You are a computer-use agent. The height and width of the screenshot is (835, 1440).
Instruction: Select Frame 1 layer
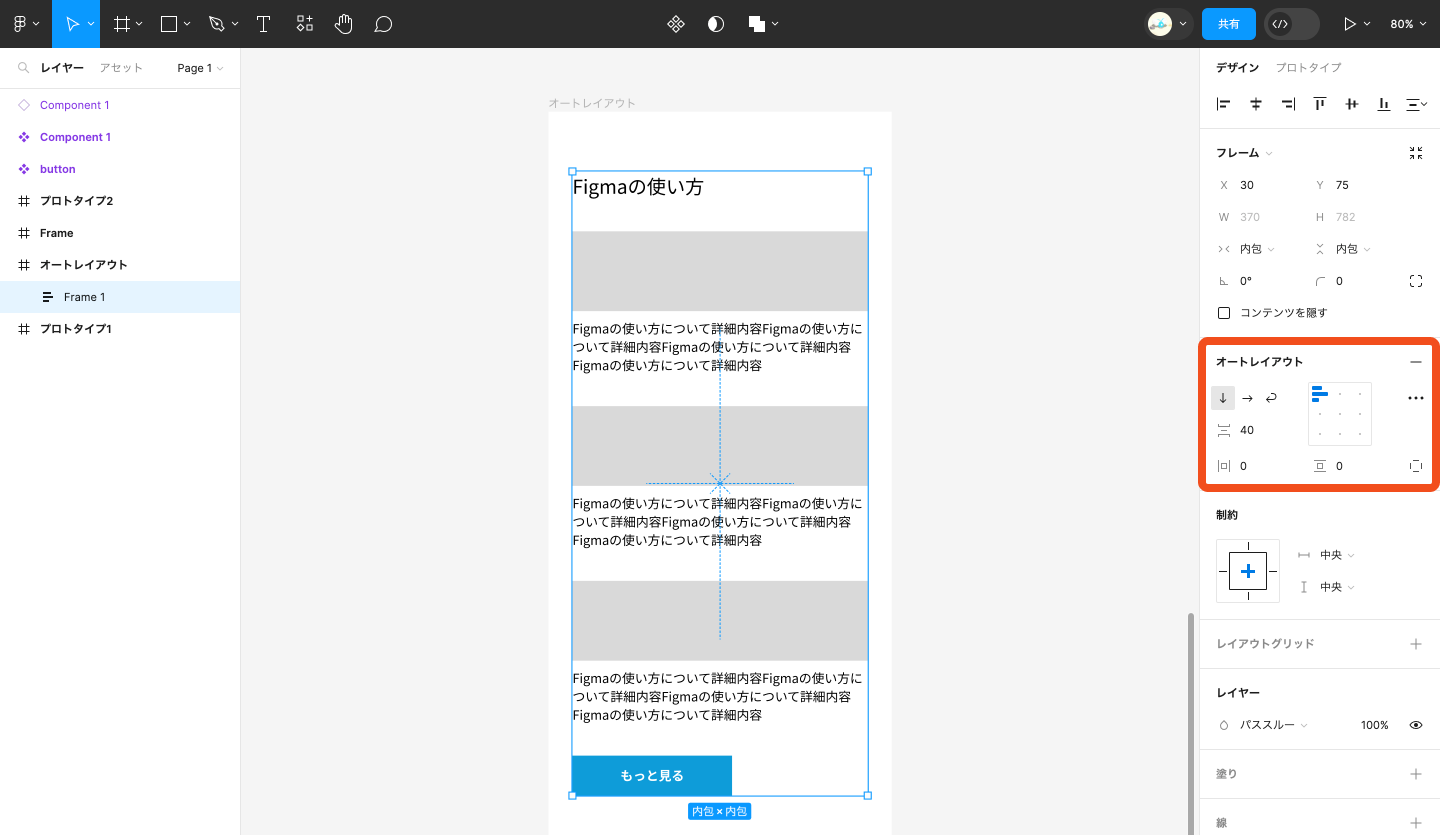(120, 297)
